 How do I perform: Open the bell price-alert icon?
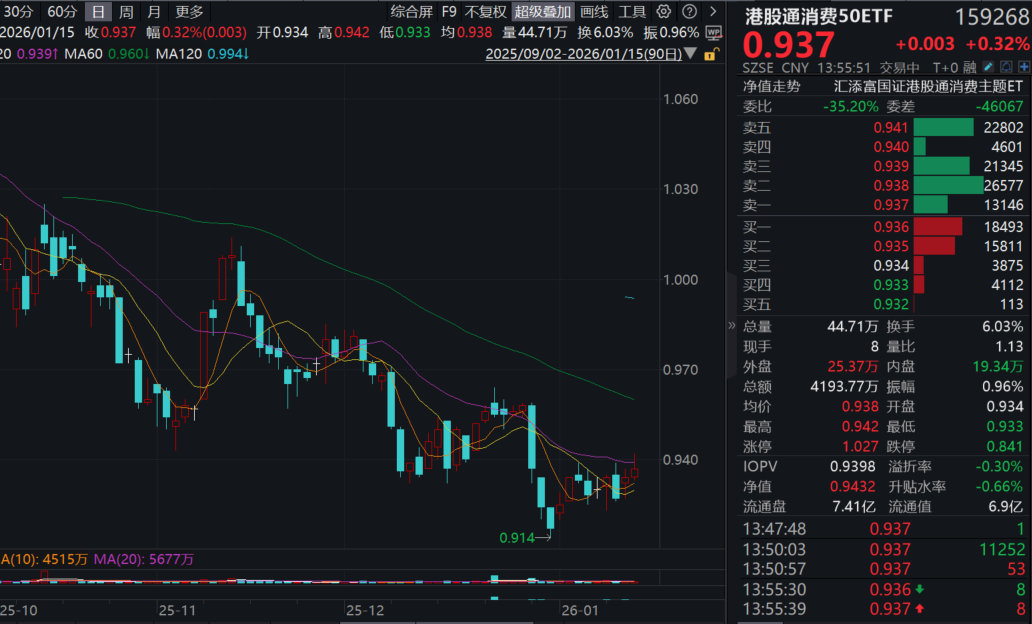(1006, 65)
